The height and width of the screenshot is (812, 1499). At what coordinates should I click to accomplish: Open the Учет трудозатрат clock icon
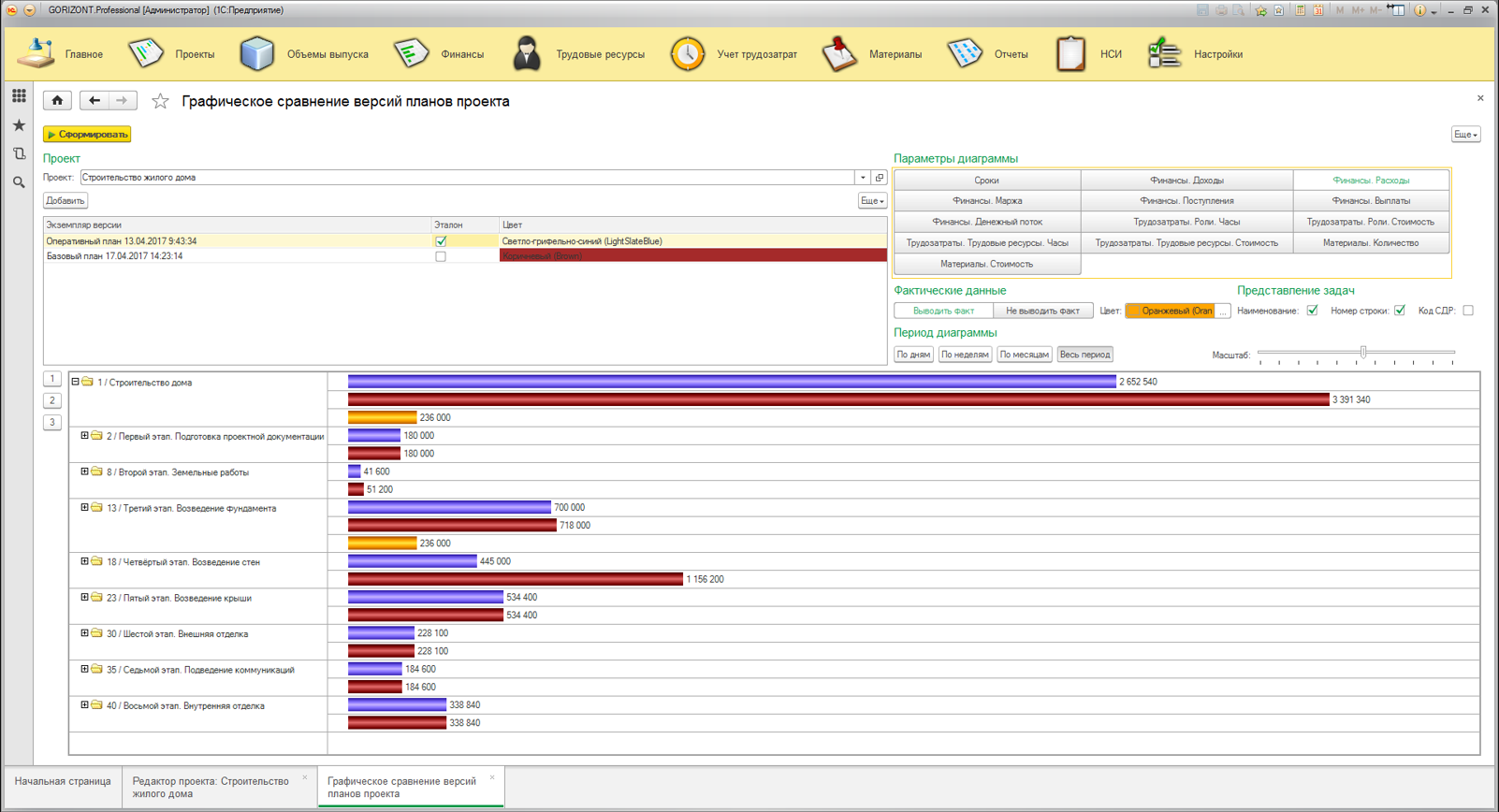688,54
